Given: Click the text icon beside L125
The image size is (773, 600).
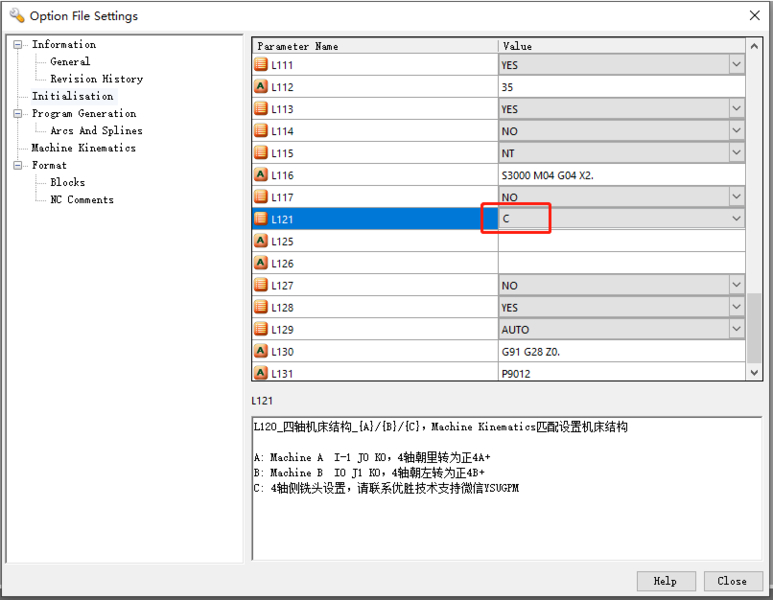Looking at the screenshot, I should (x=261, y=241).
